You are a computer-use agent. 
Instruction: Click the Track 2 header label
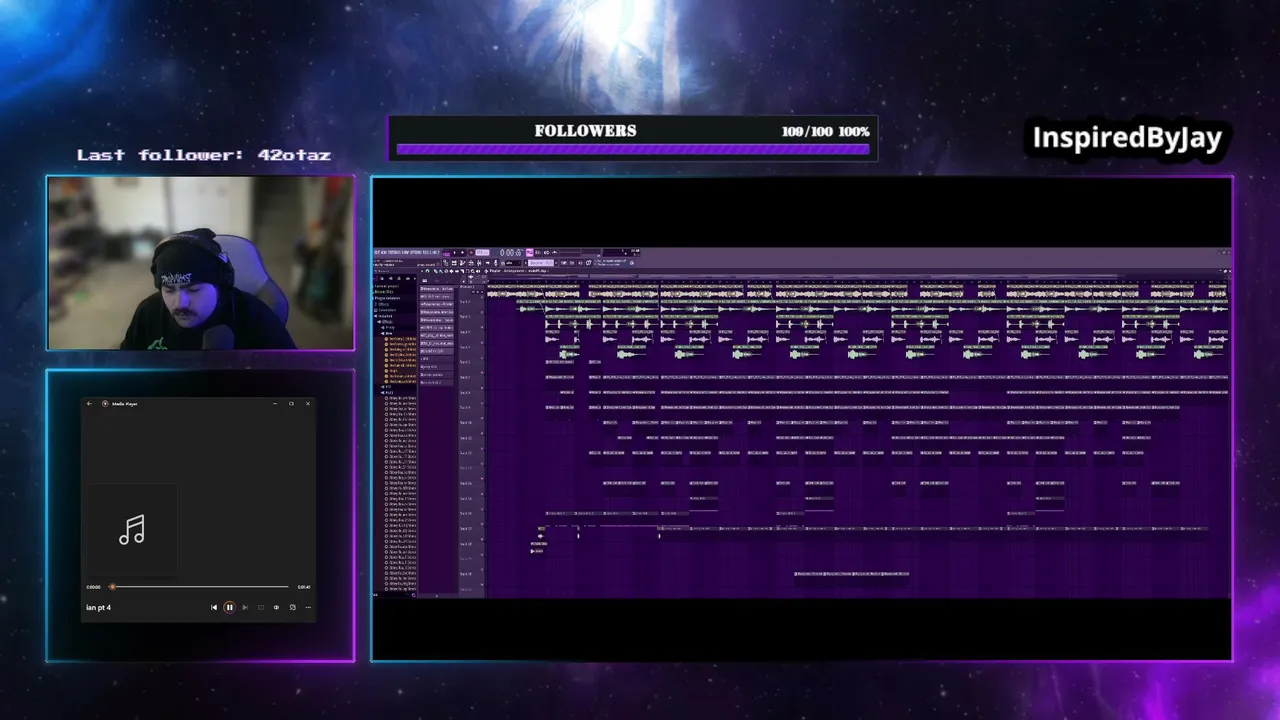[x=465, y=301]
